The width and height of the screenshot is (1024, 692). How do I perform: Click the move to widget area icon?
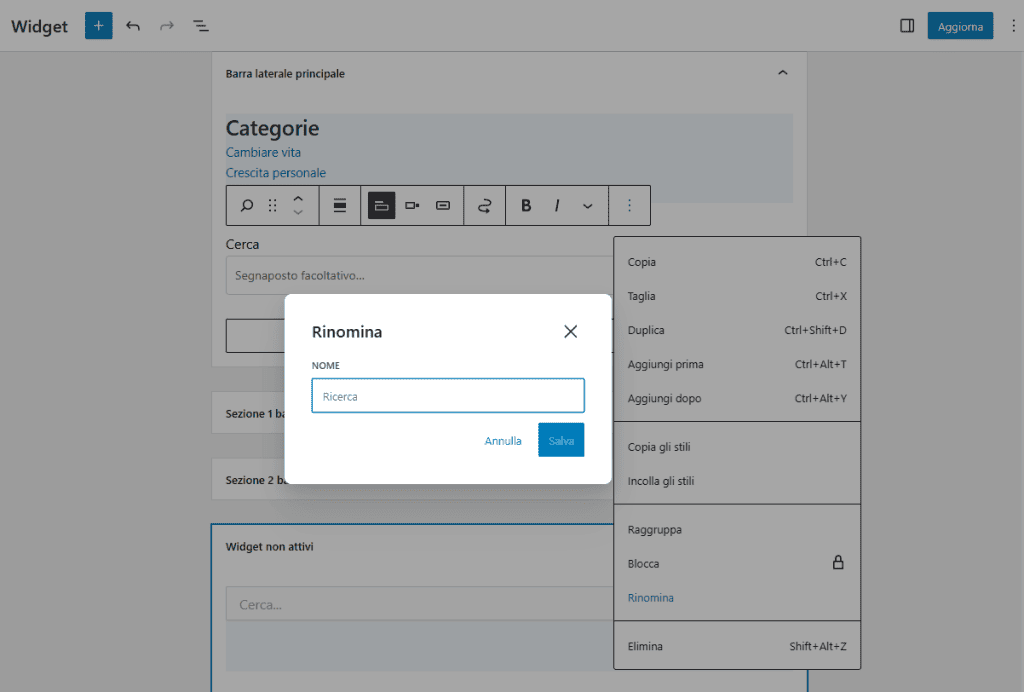[x=485, y=206]
